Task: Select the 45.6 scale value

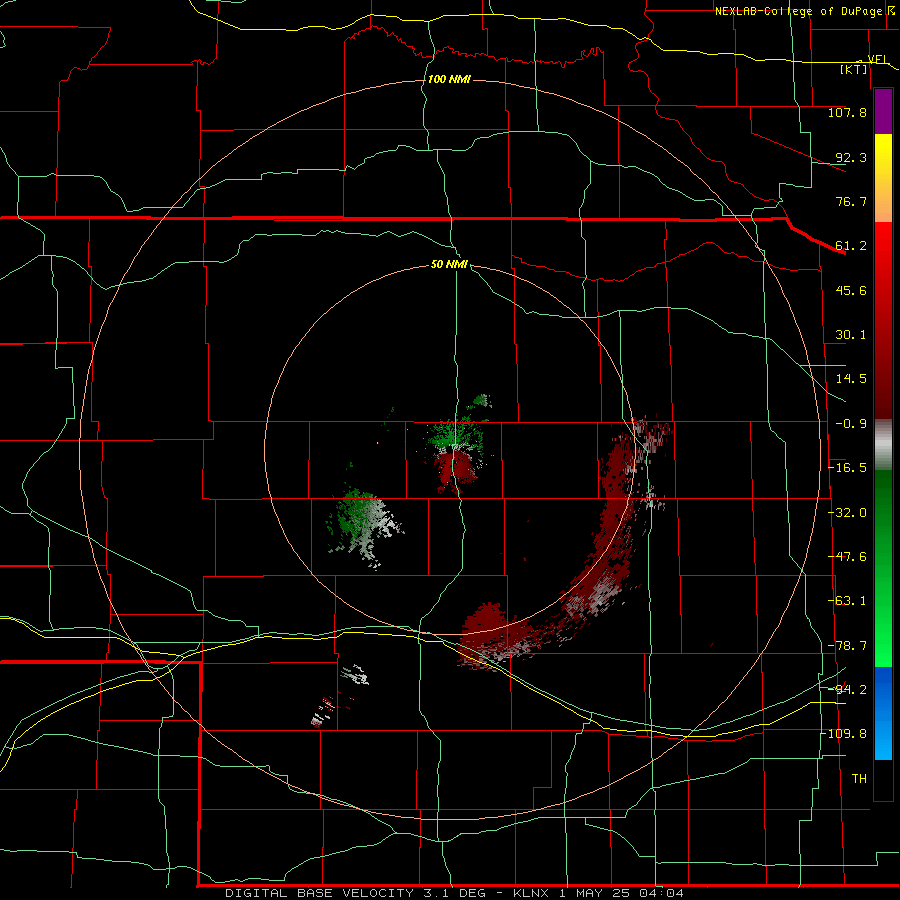Action: pyautogui.click(x=851, y=290)
